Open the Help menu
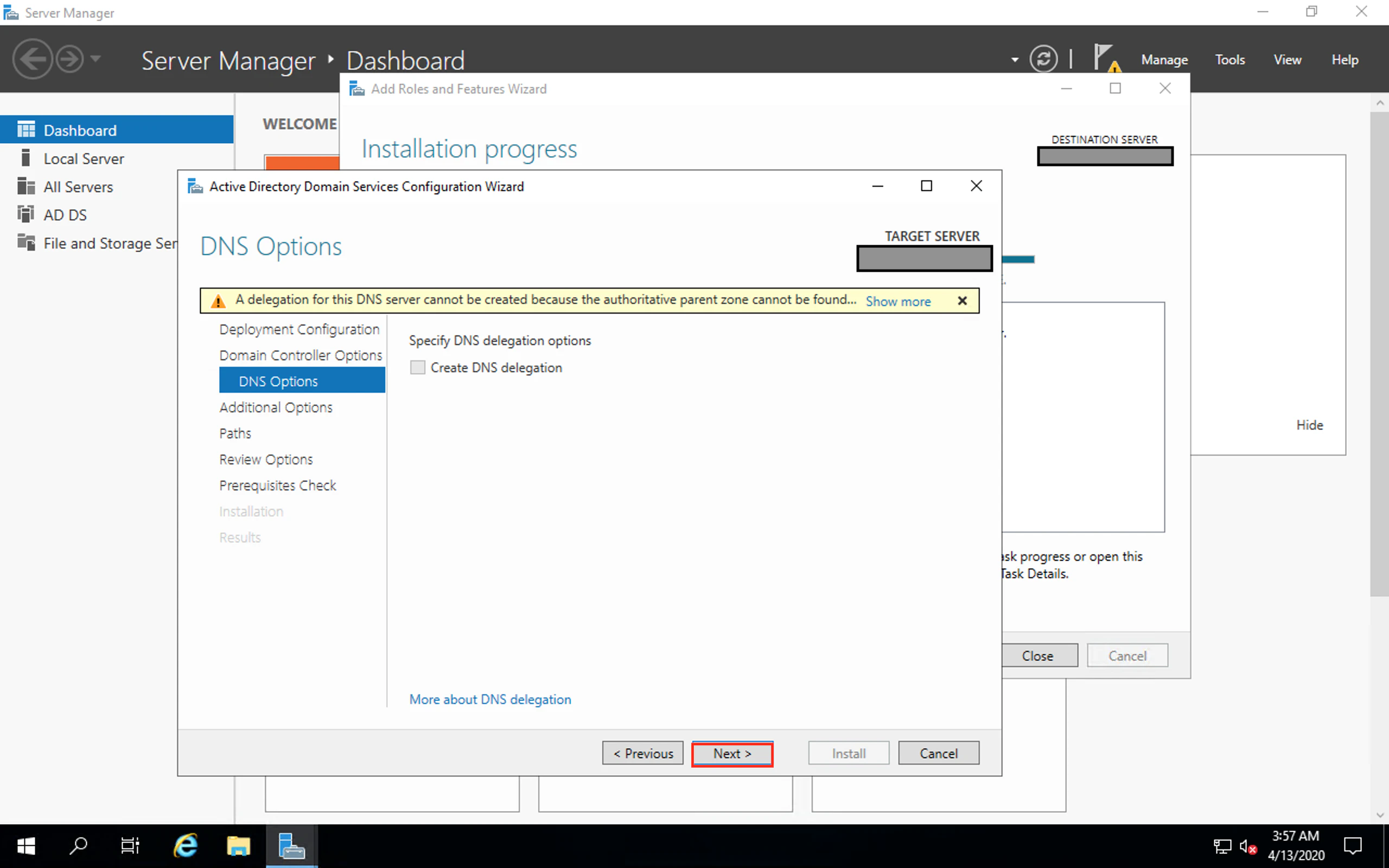 [x=1344, y=60]
